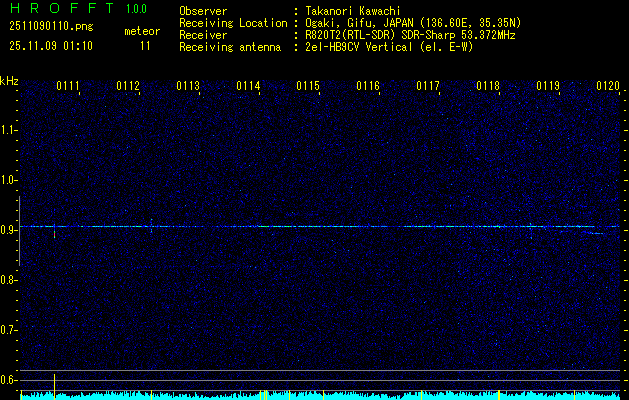629x400 pixels.
Task: Click the 1.0 kHz frequency label
Action: 8,180
